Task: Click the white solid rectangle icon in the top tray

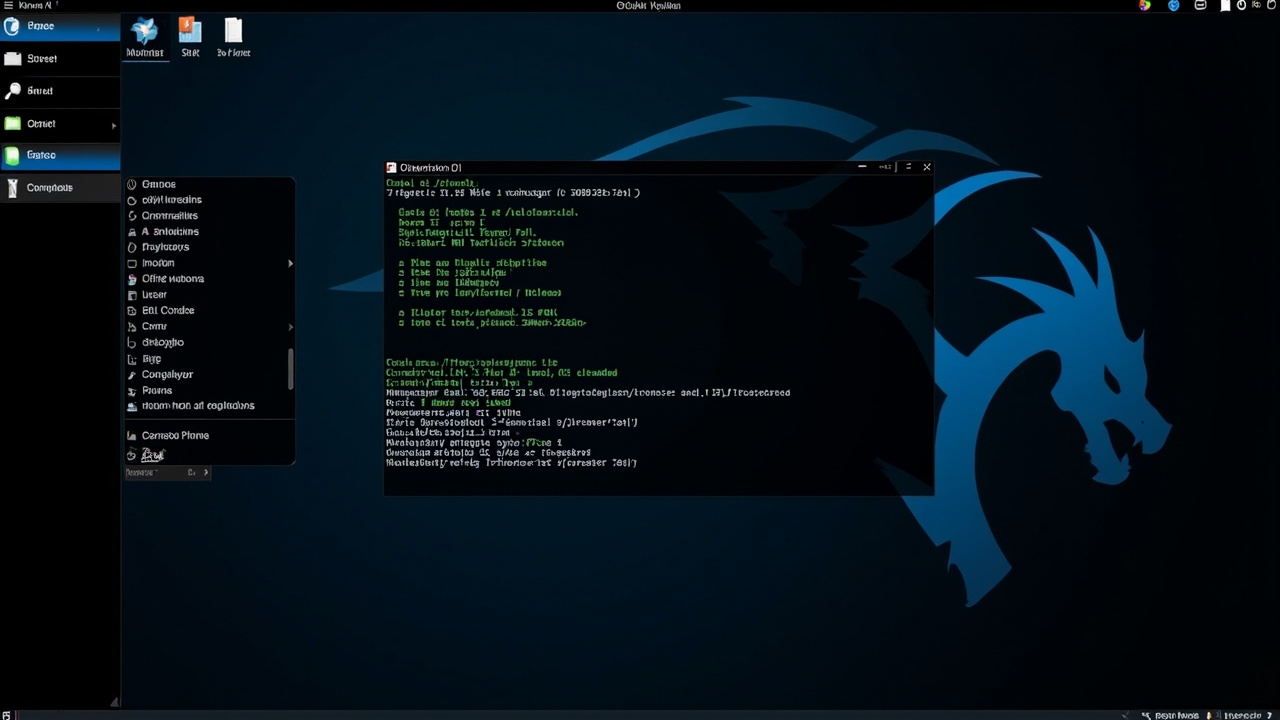Action: [1224, 5]
